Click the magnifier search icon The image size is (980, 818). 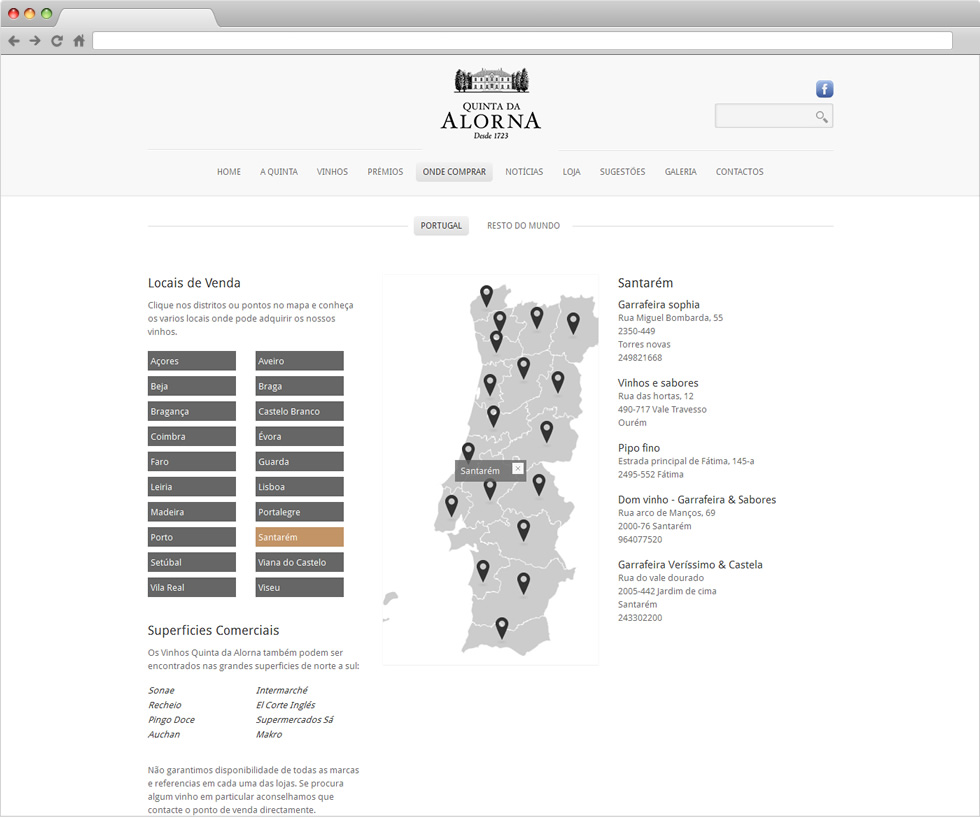click(821, 117)
